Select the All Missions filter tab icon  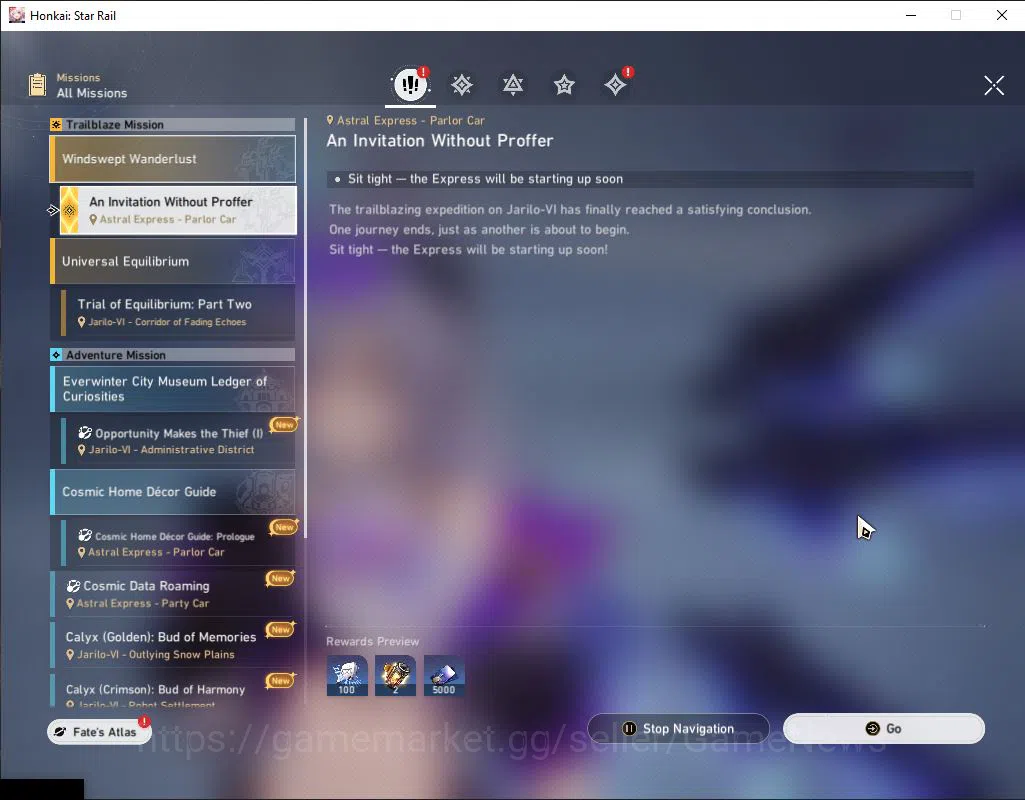tap(411, 84)
